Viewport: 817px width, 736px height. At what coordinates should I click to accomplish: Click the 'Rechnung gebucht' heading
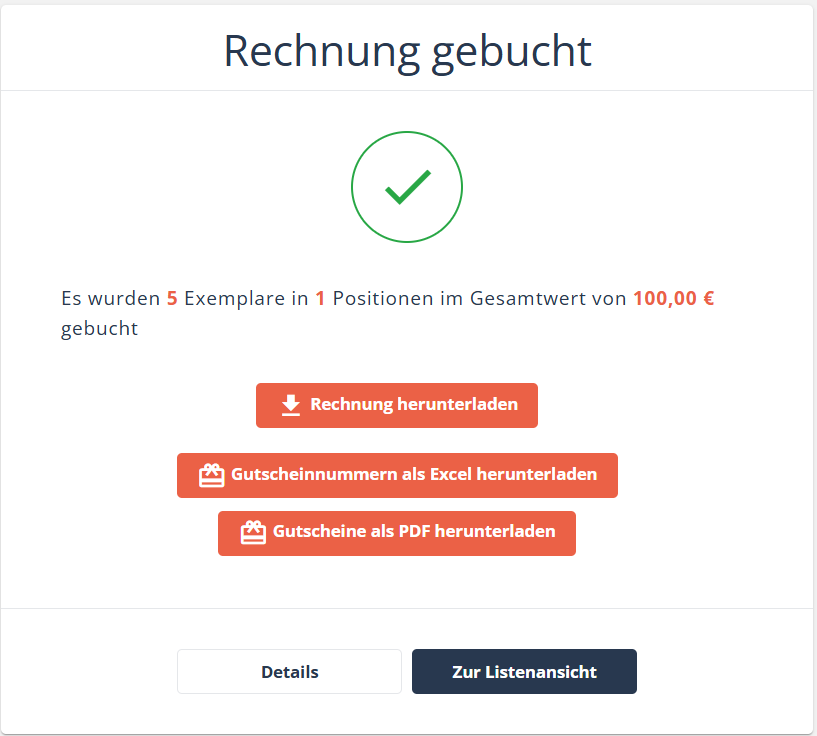(407, 50)
